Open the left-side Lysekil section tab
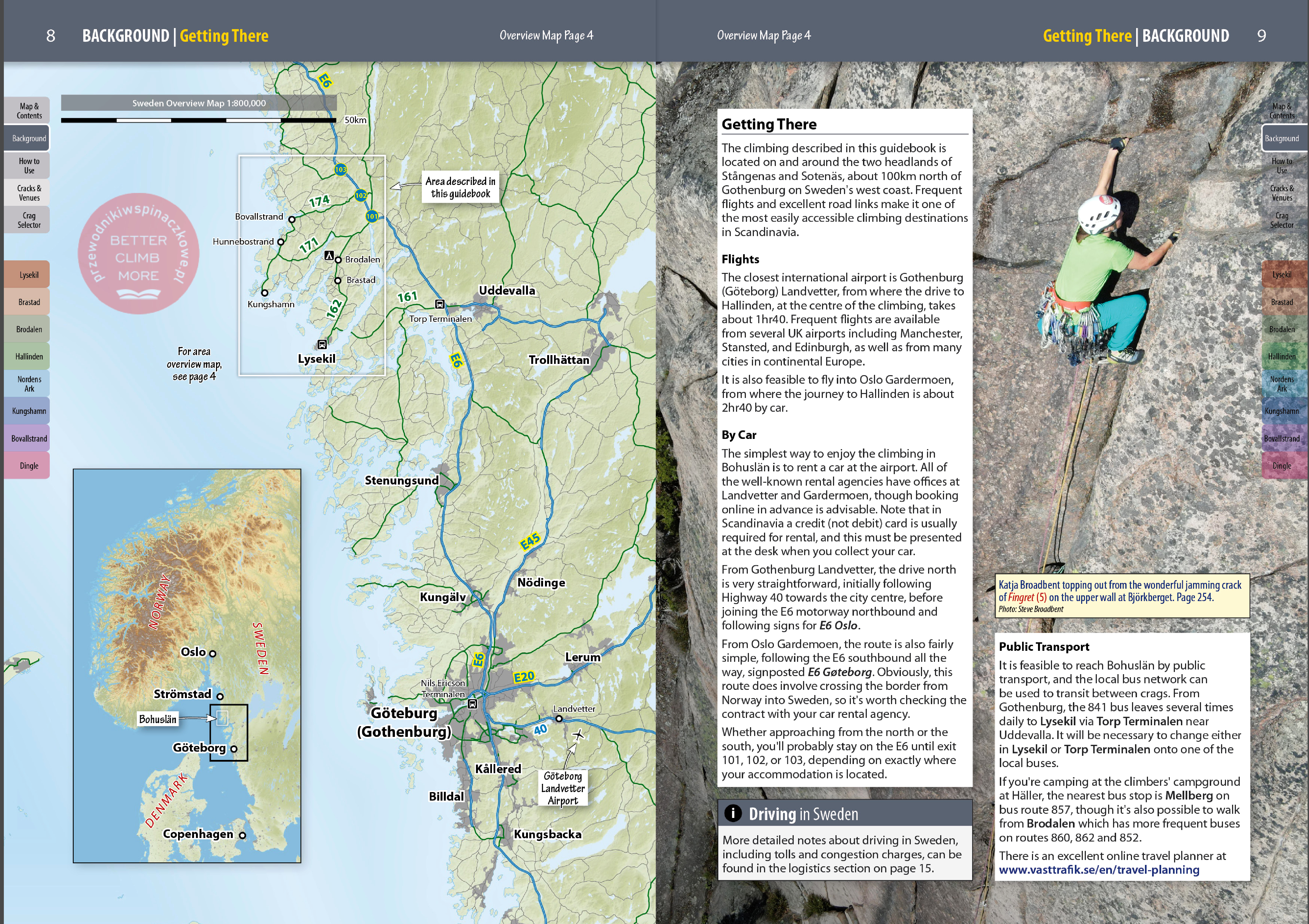Screen dimensions: 1309x924 click(29, 275)
